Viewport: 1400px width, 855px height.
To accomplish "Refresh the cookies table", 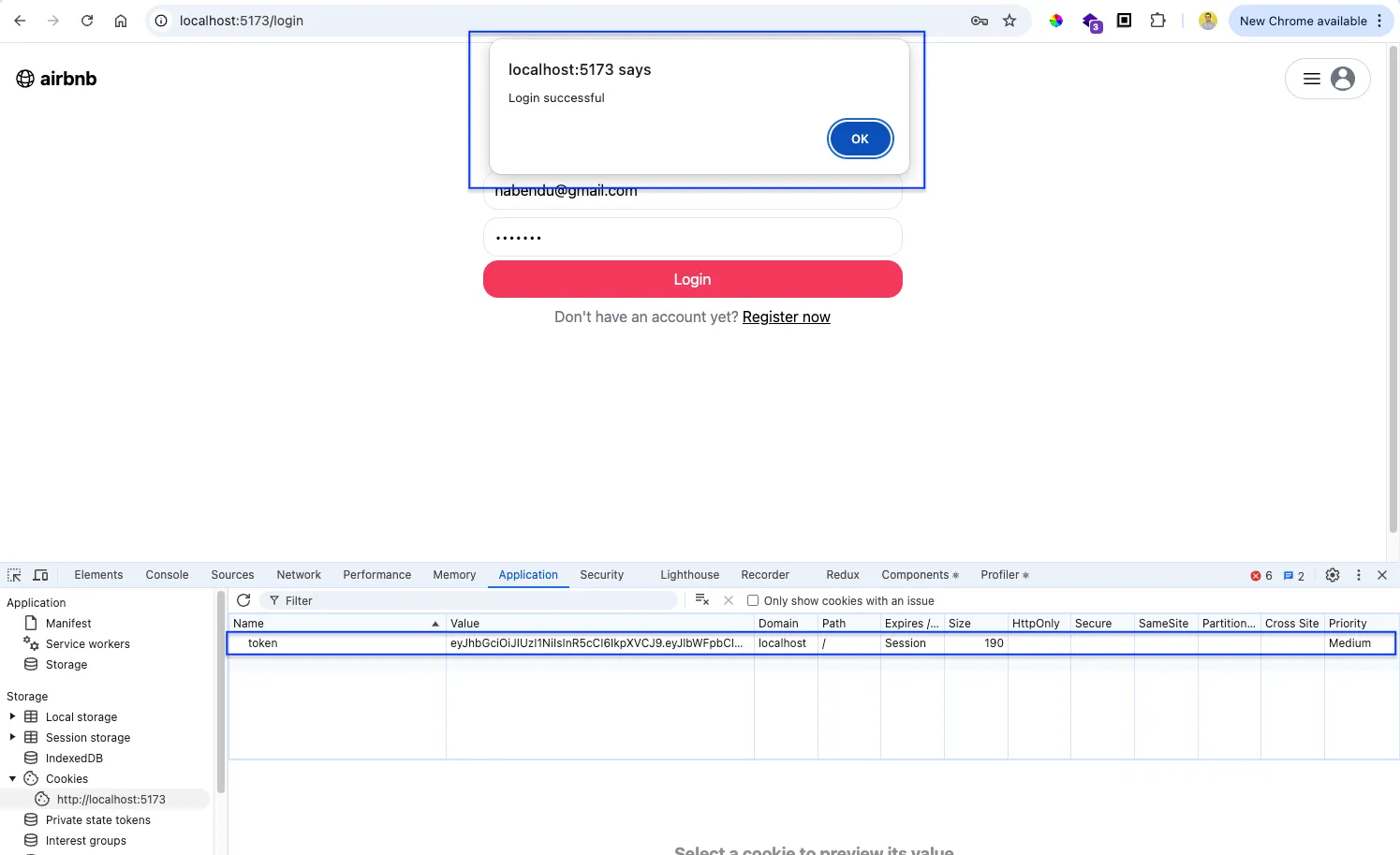I will 243,600.
